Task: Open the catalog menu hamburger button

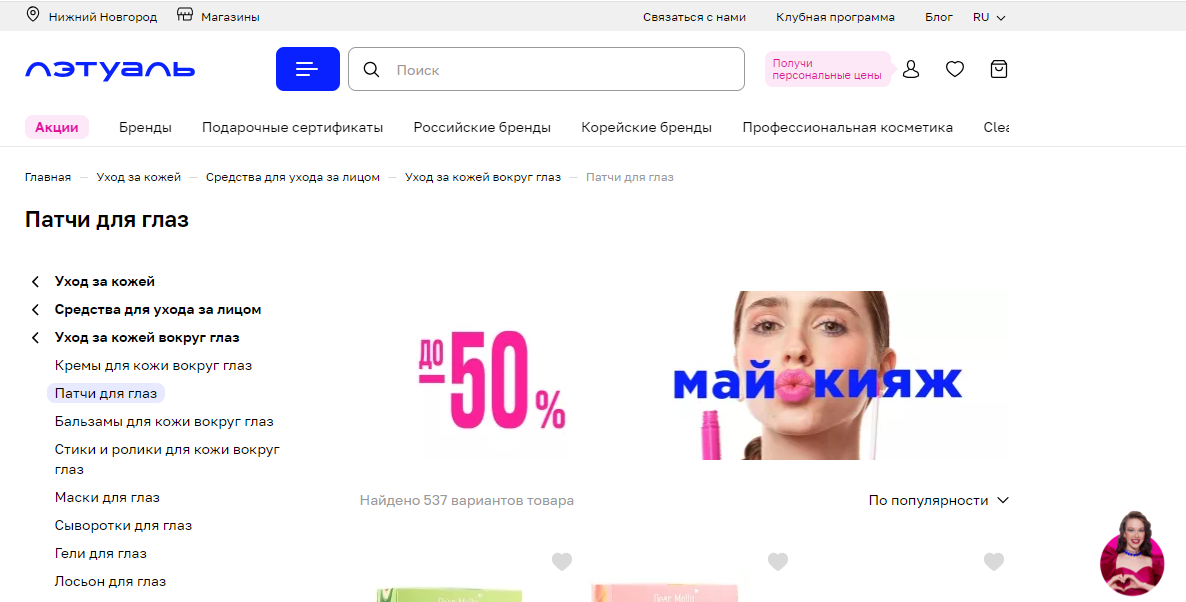Action: click(307, 69)
